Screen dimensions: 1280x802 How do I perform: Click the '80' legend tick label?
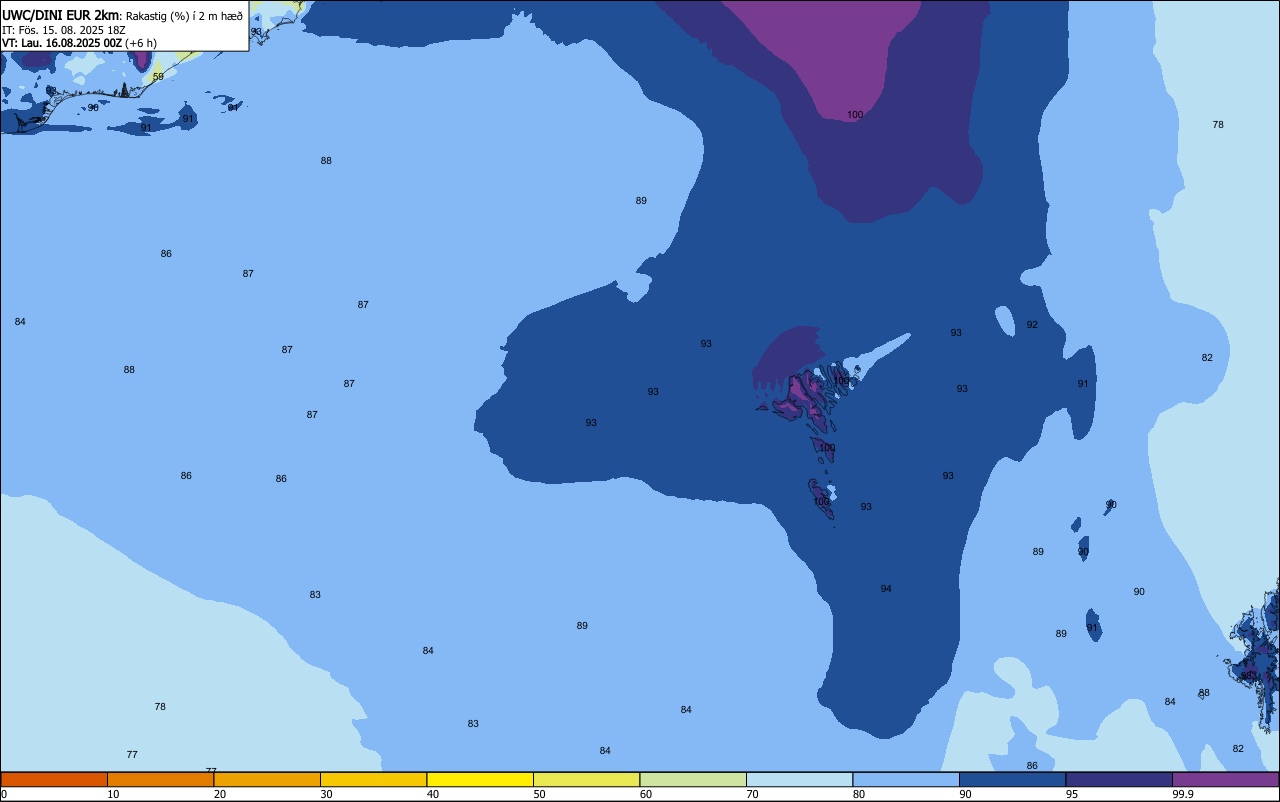pos(859,794)
